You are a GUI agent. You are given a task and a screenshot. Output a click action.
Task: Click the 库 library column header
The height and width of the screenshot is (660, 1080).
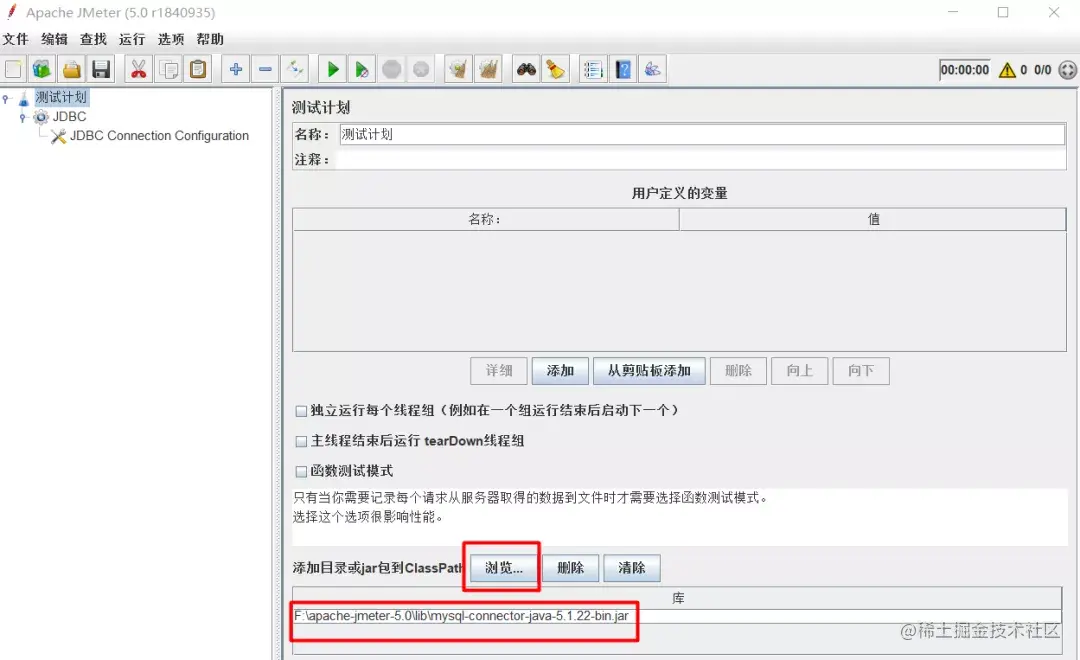point(678,598)
